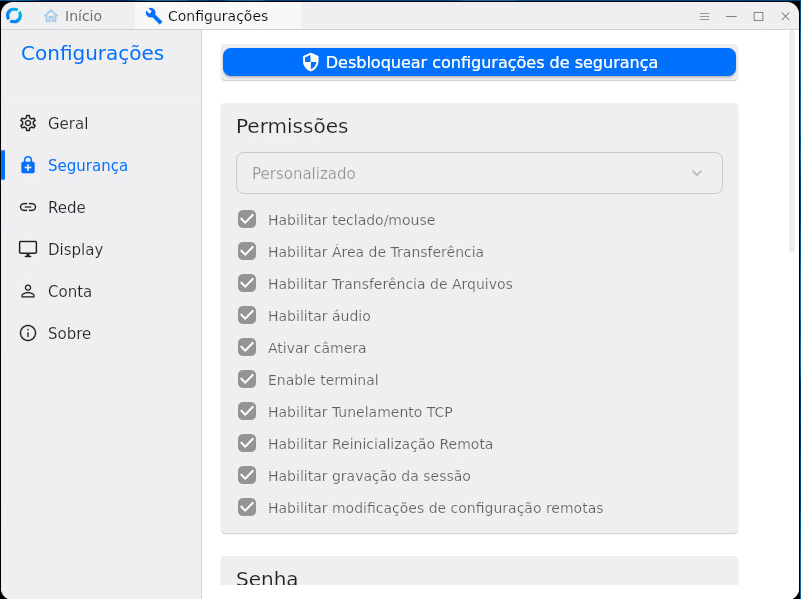The height and width of the screenshot is (599, 801).
Task: Open the Sobre settings section
Action: (69, 334)
